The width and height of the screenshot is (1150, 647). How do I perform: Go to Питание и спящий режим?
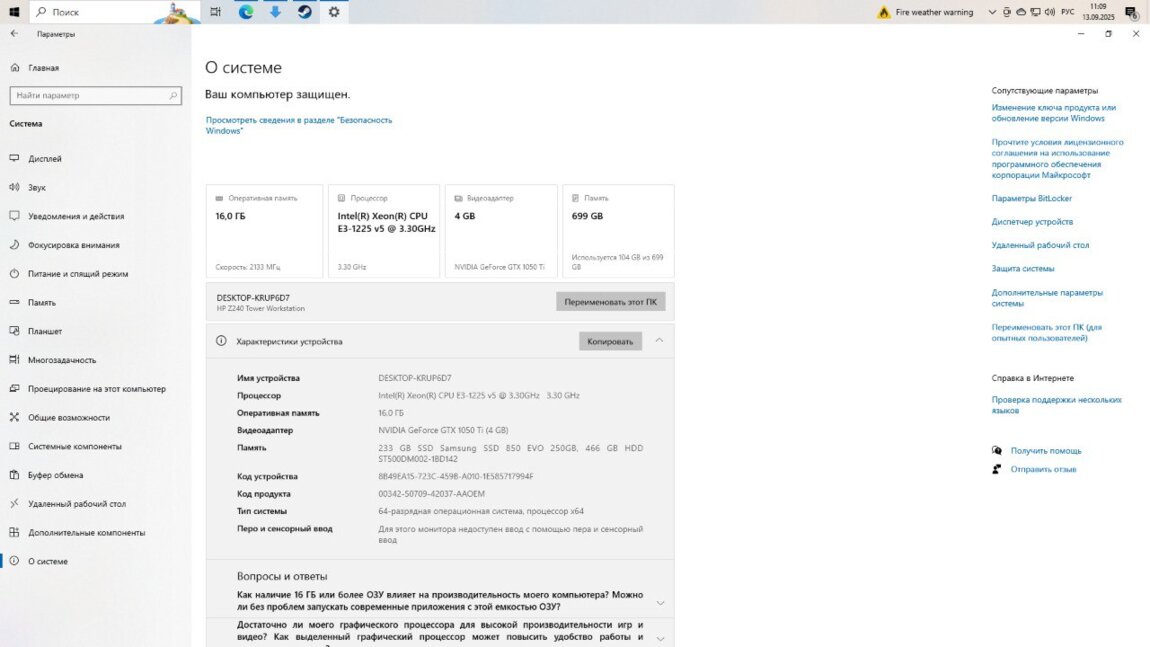78,274
